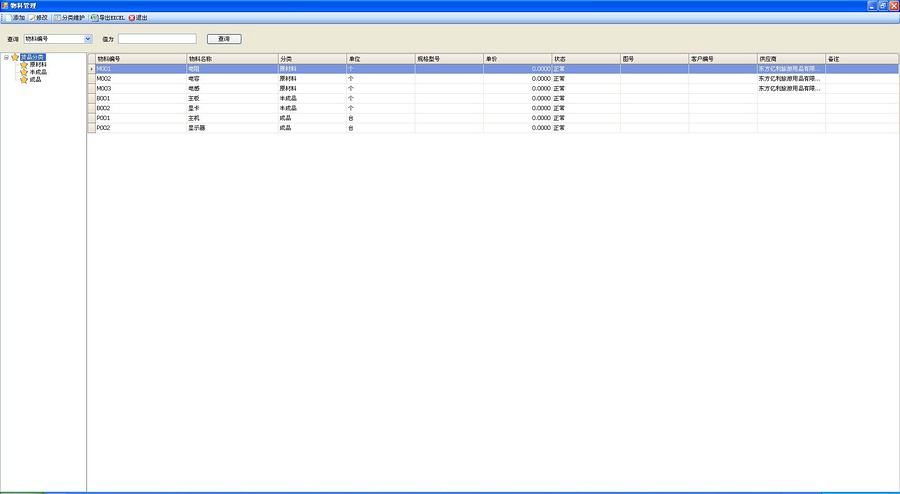Click the supplier cell in row M003
900x494 pixels.
[x=791, y=88]
